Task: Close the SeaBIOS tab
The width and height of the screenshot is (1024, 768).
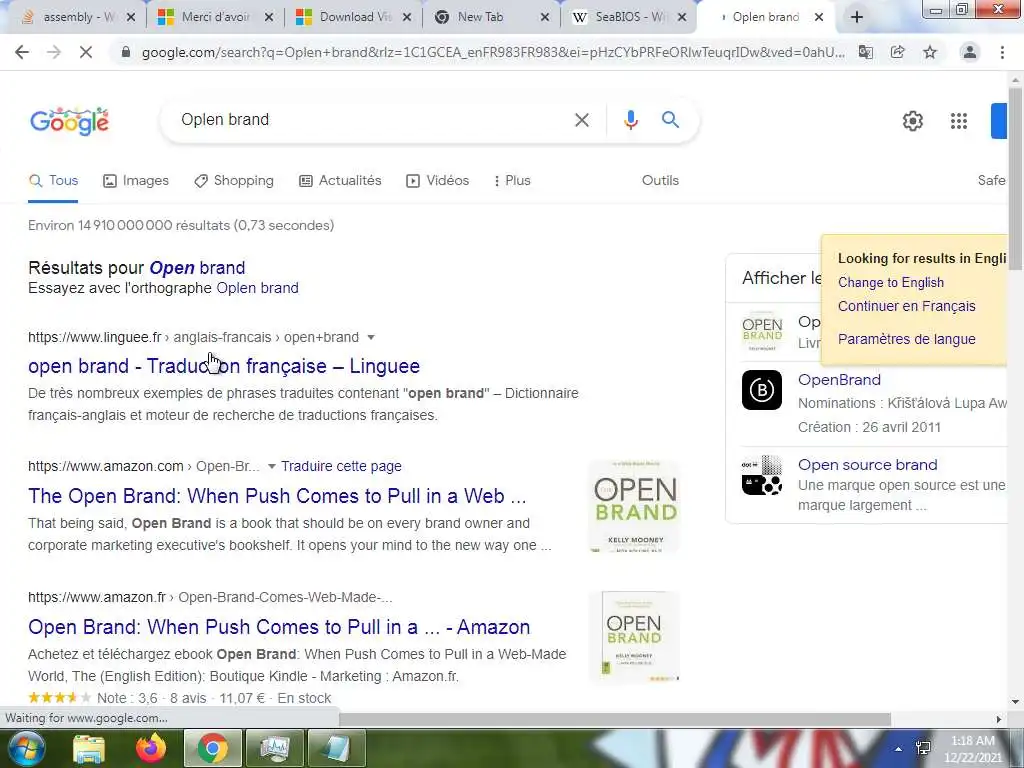Action: [x=682, y=18]
